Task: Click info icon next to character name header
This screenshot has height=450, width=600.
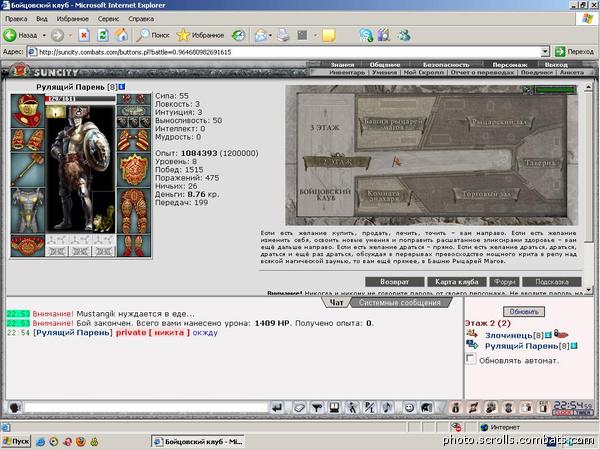Action: coord(122,87)
